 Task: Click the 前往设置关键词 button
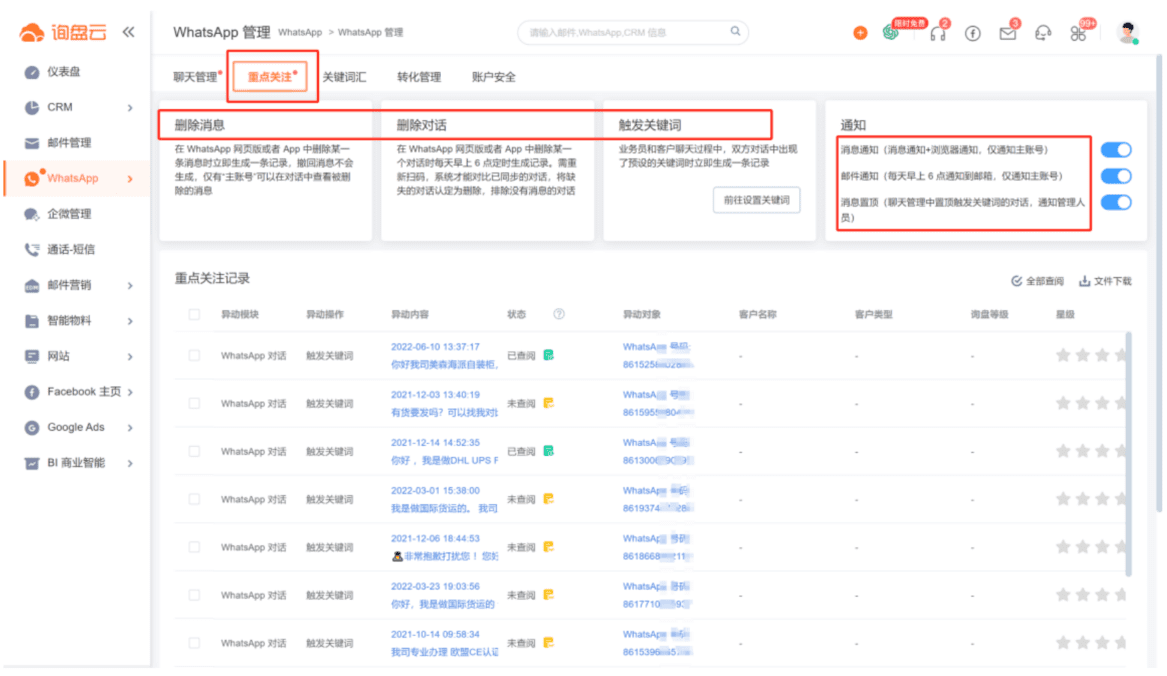click(756, 200)
